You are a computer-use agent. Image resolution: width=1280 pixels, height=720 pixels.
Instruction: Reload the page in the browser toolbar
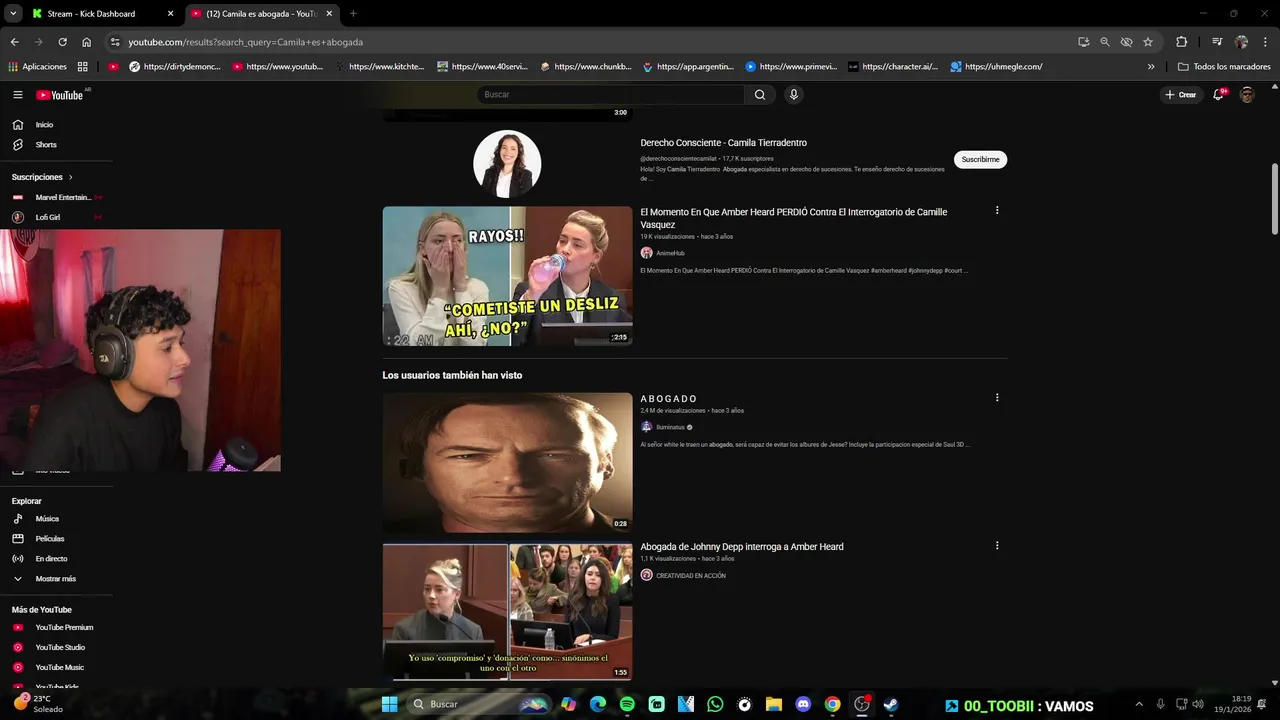coord(62,42)
